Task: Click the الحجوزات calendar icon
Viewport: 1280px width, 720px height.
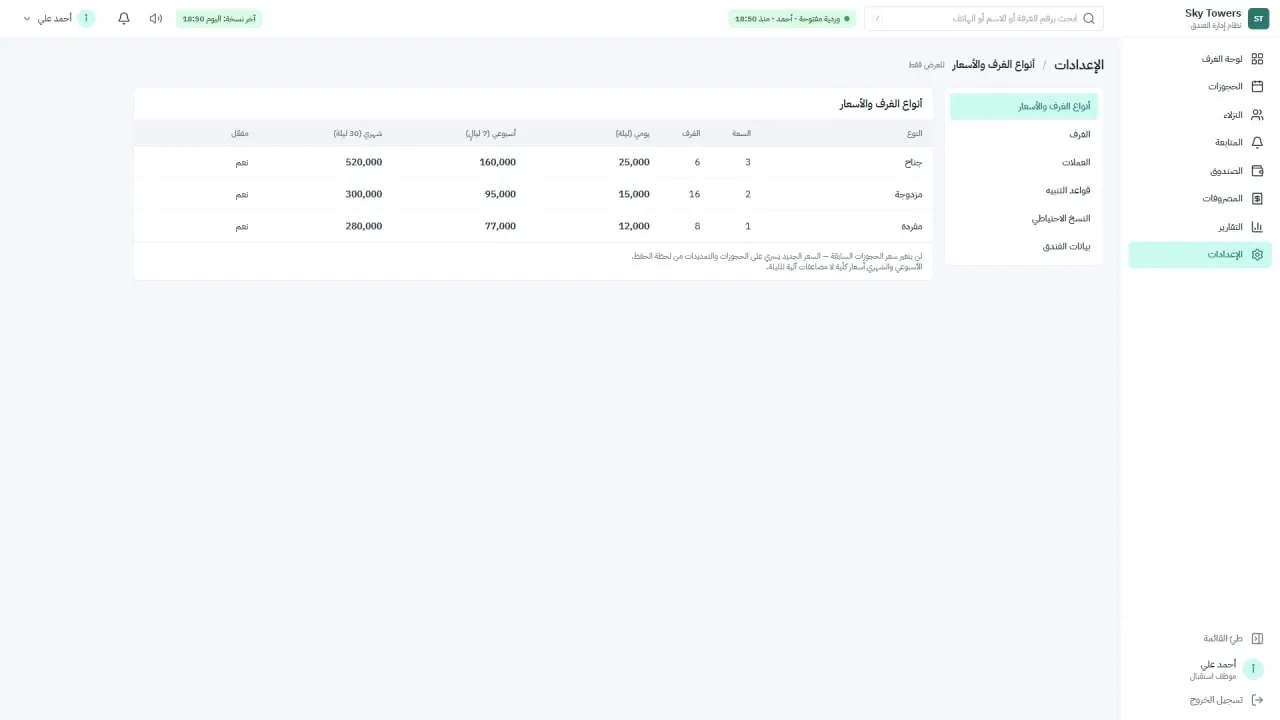Action: click(x=1257, y=87)
